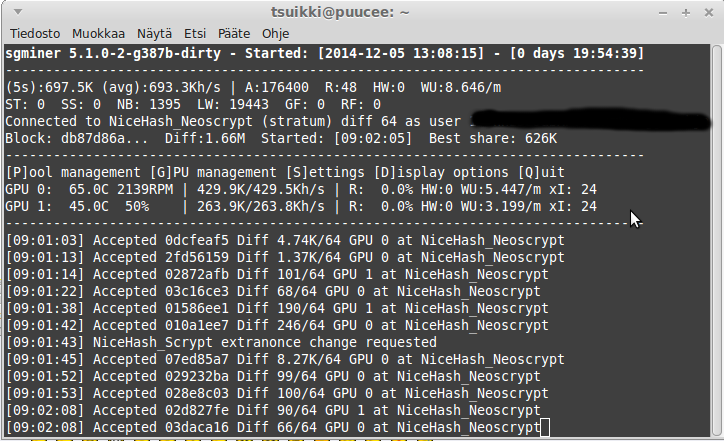Open the Näytä menu
The width and height of the screenshot is (724, 441).
pyautogui.click(x=154, y=34)
